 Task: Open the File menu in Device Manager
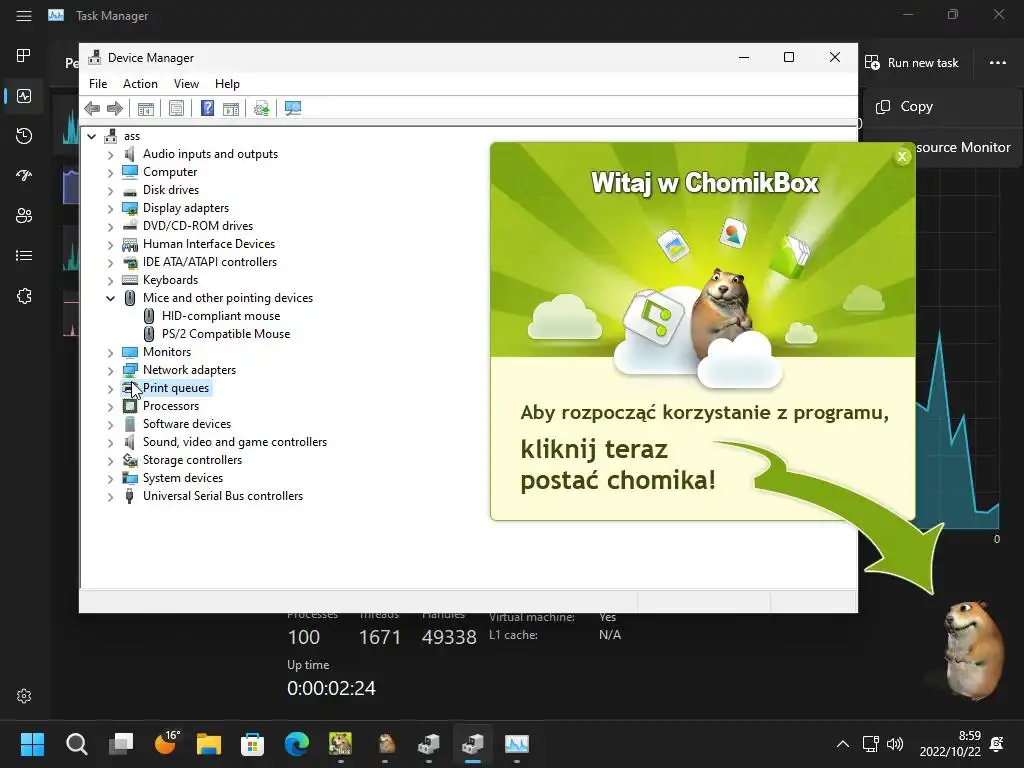point(98,84)
